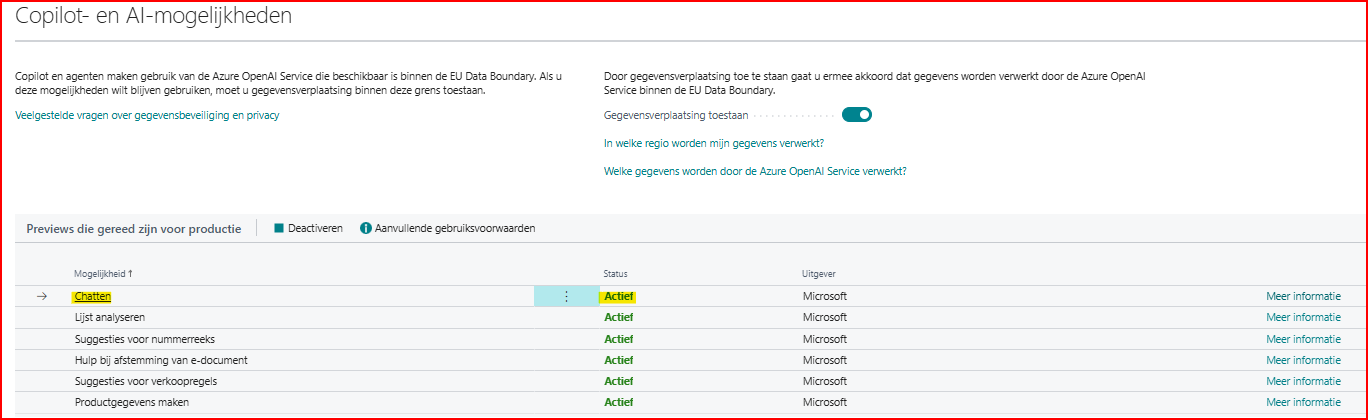Screen dimensions: 1368x420
Task: Open the Chatten capability link
Action: coord(92,296)
